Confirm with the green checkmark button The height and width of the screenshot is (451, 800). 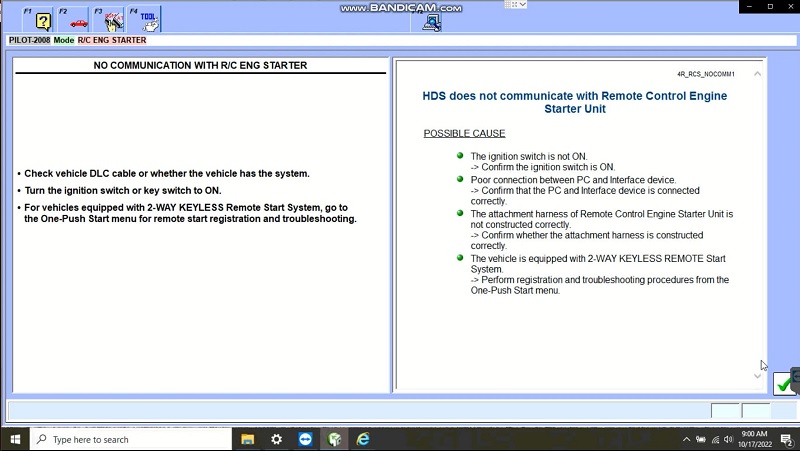click(785, 384)
